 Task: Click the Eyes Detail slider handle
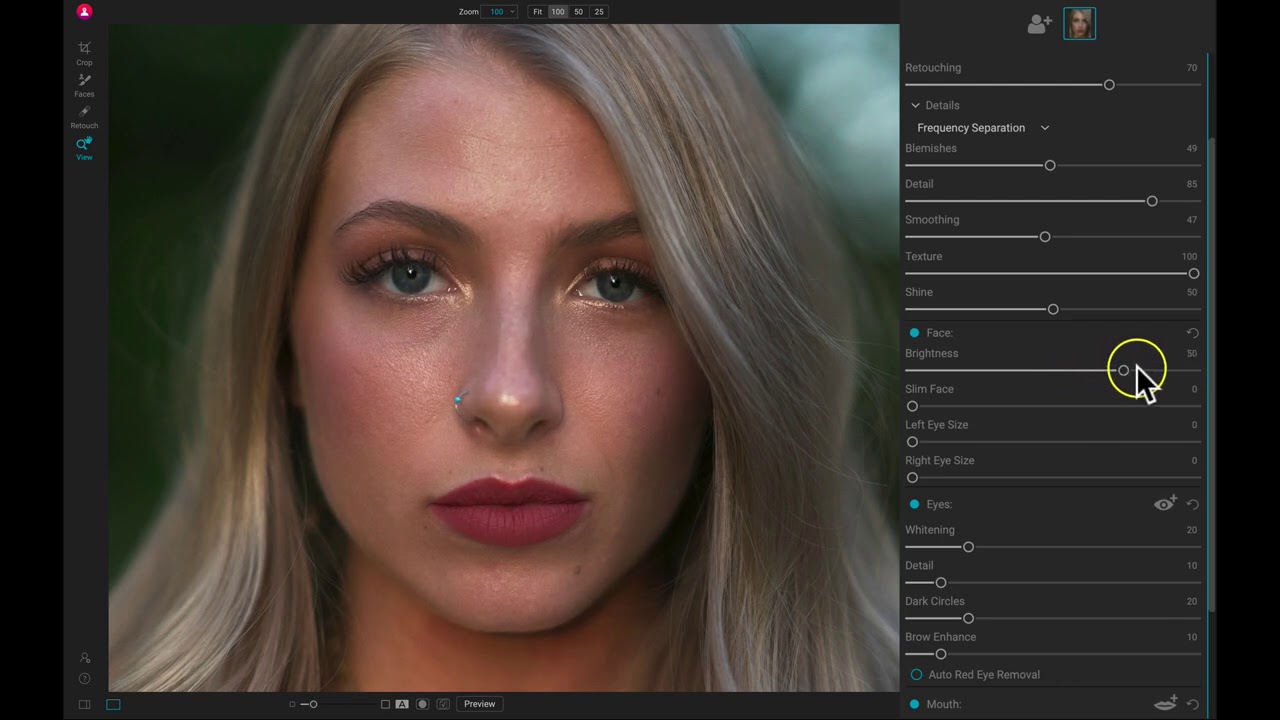coord(940,583)
